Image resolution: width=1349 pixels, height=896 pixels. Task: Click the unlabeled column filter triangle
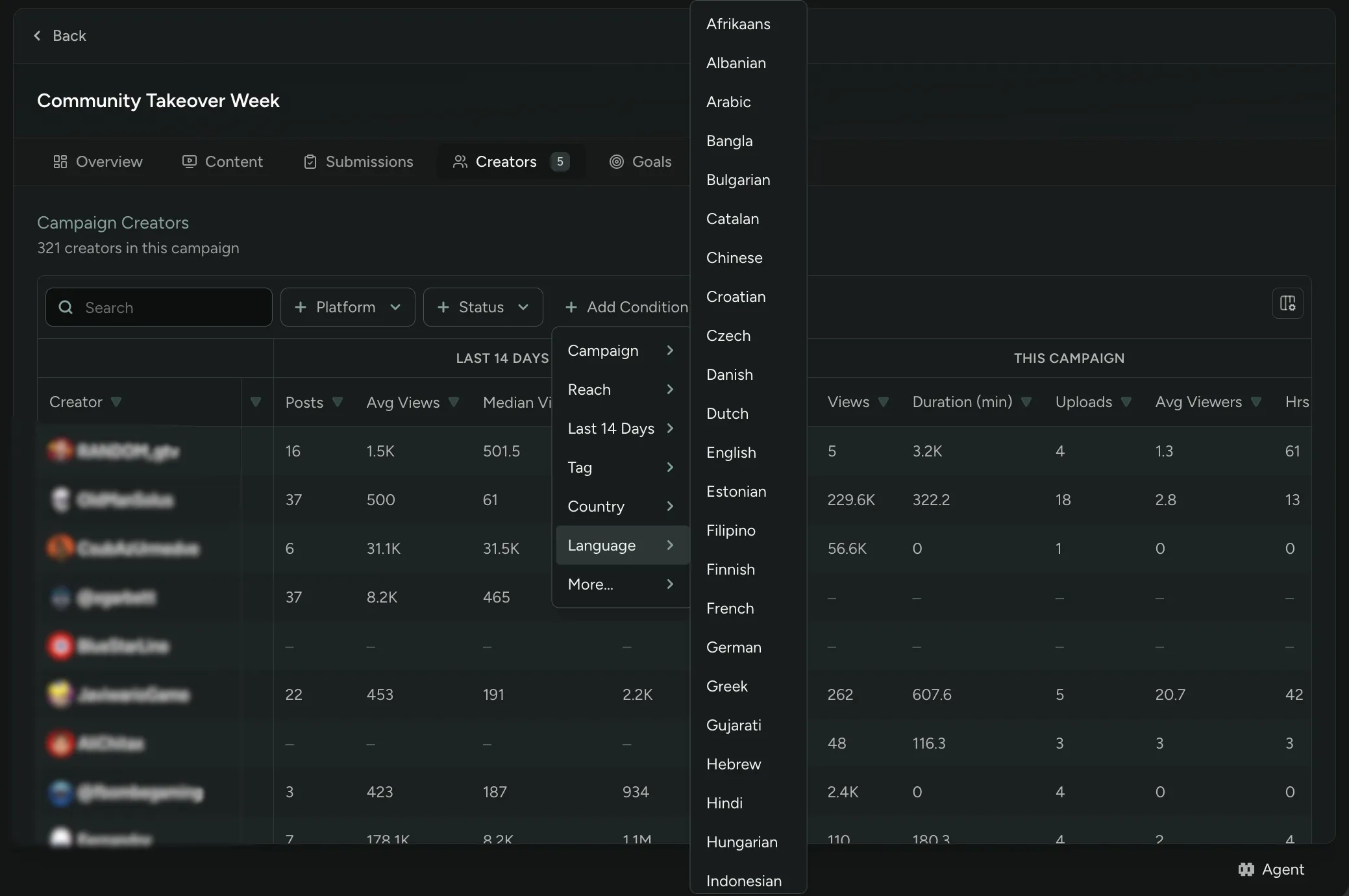tap(256, 402)
